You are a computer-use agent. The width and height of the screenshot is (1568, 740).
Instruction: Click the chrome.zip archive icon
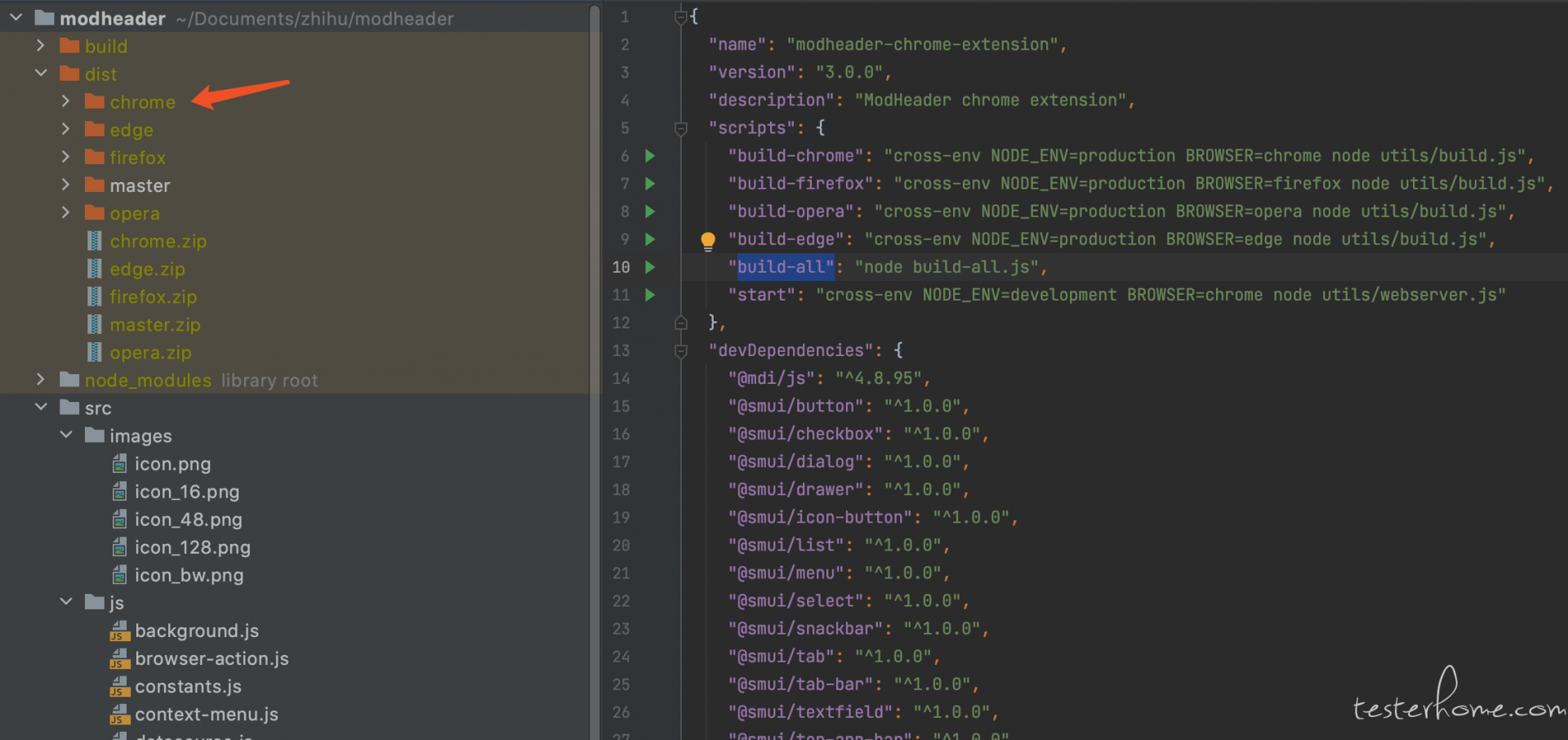(x=95, y=241)
